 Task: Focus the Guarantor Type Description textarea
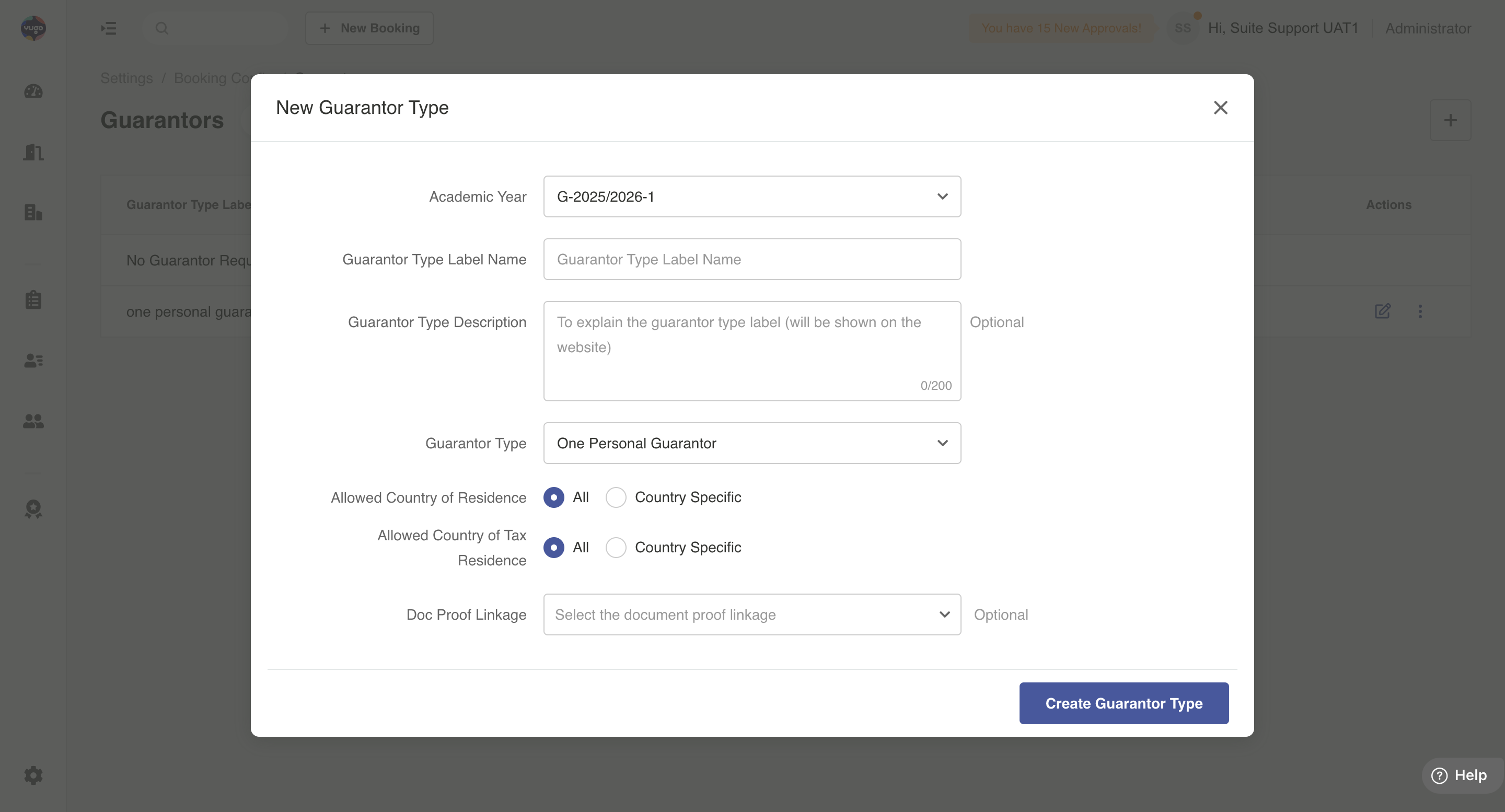coord(751,351)
